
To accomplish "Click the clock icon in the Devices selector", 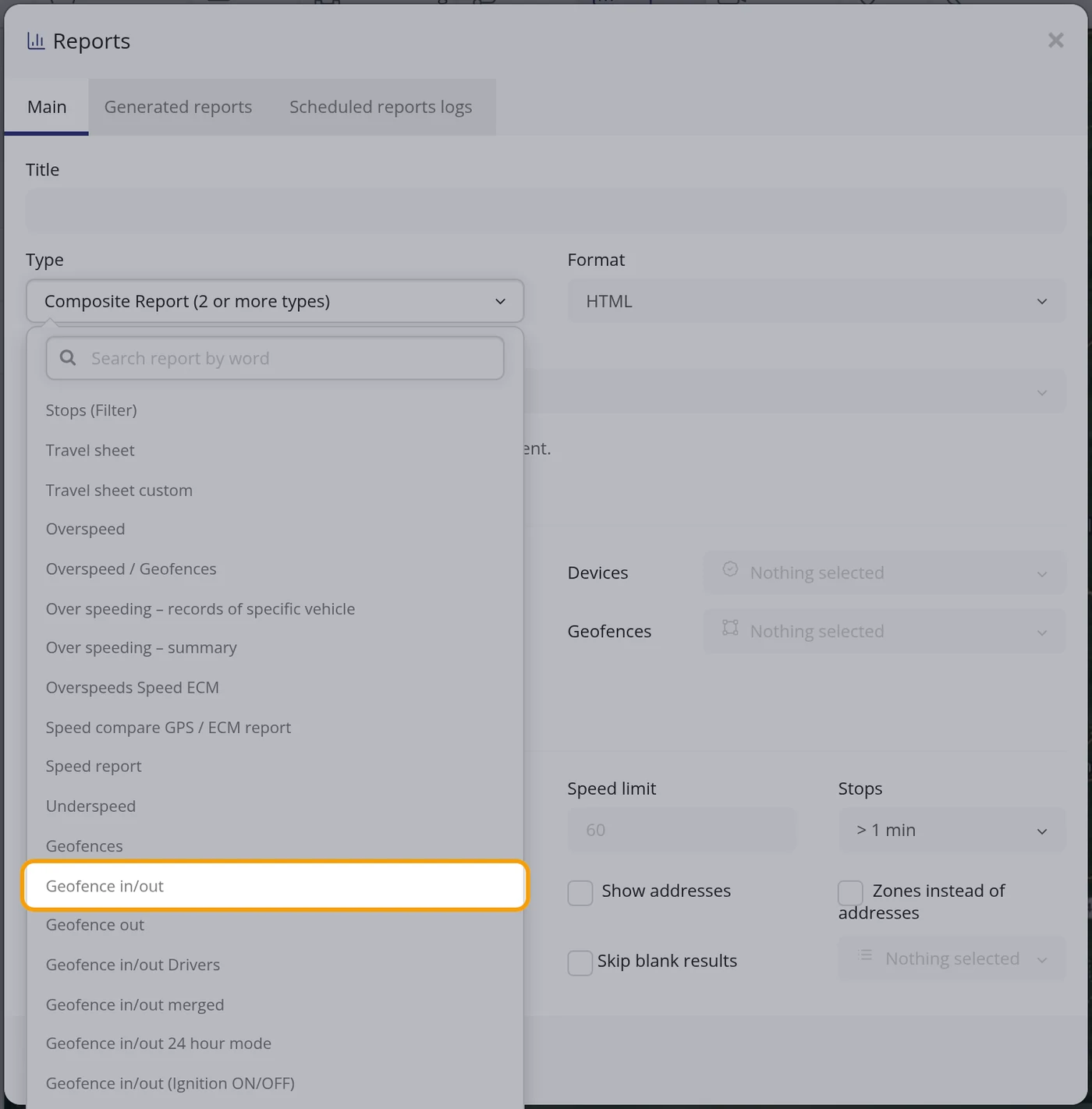I will (730, 569).
